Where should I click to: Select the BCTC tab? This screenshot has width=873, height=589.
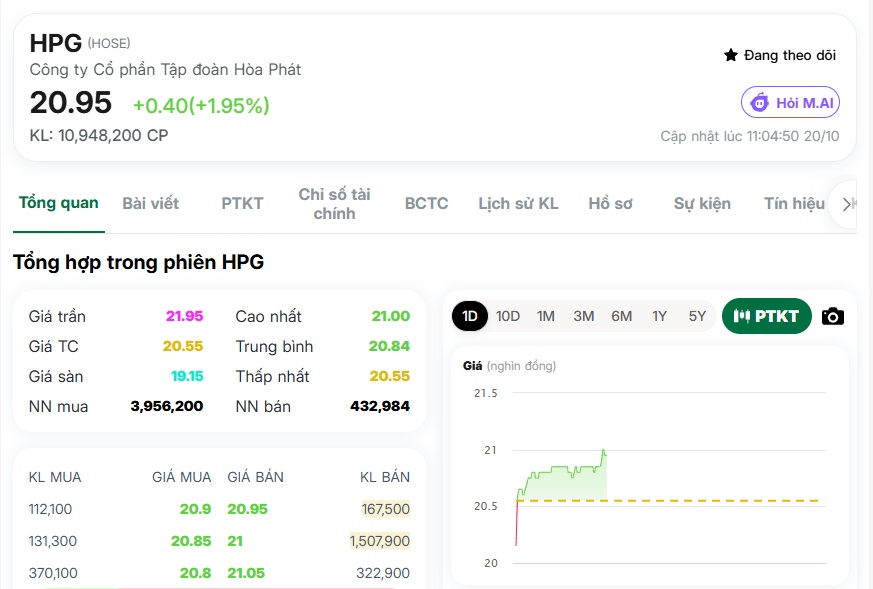pyautogui.click(x=426, y=203)
